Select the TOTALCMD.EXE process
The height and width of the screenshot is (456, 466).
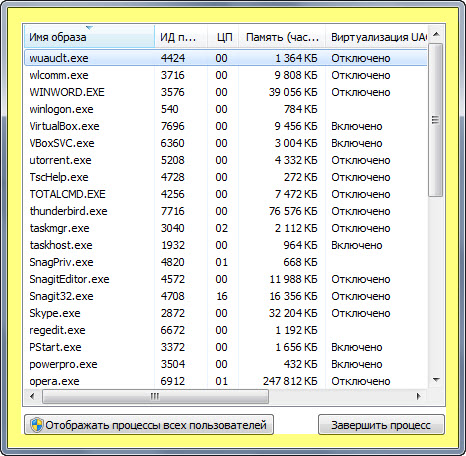coord(226,194)
